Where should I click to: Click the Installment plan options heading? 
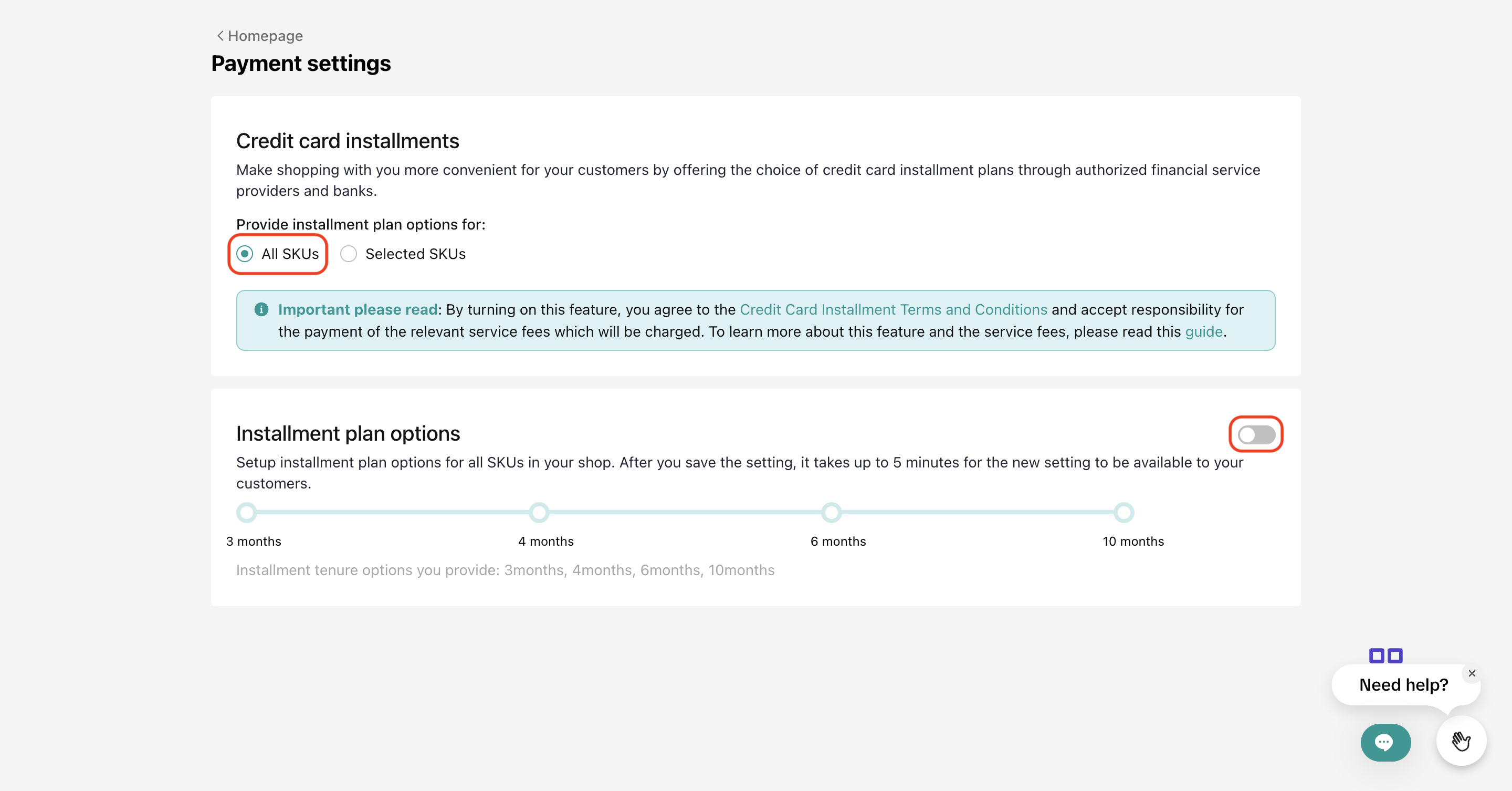[348, 433]
